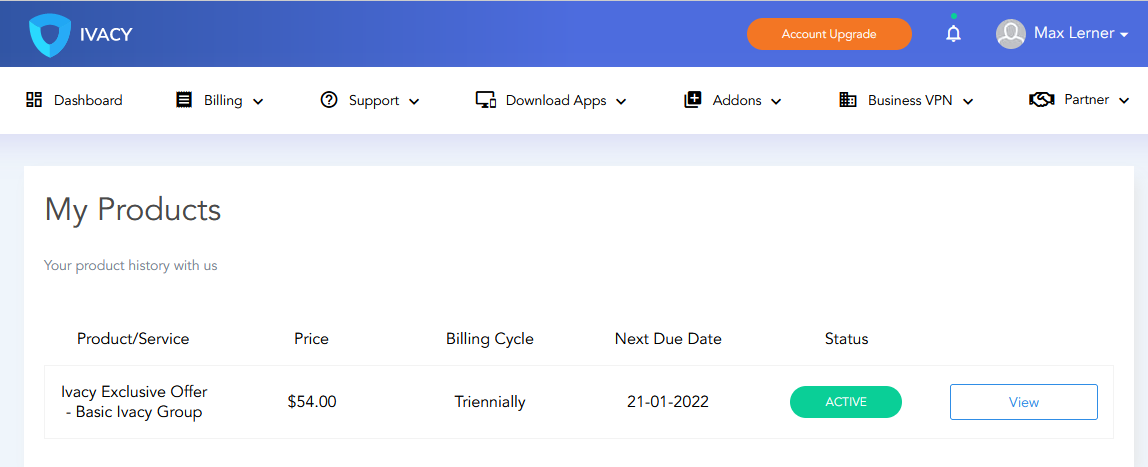Click the Dashboard grid icon
Screen dimensions: 1148x467
tap(34, 100)
